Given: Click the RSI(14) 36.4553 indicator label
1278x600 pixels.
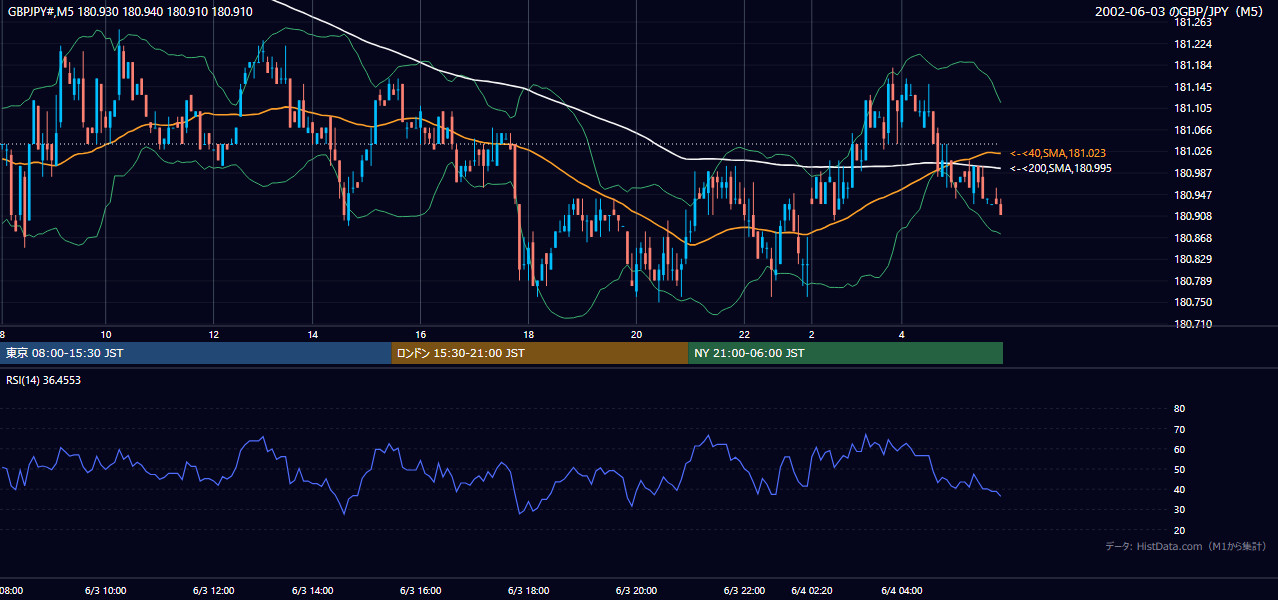Looking at the screenshot, I should (44, 379).
